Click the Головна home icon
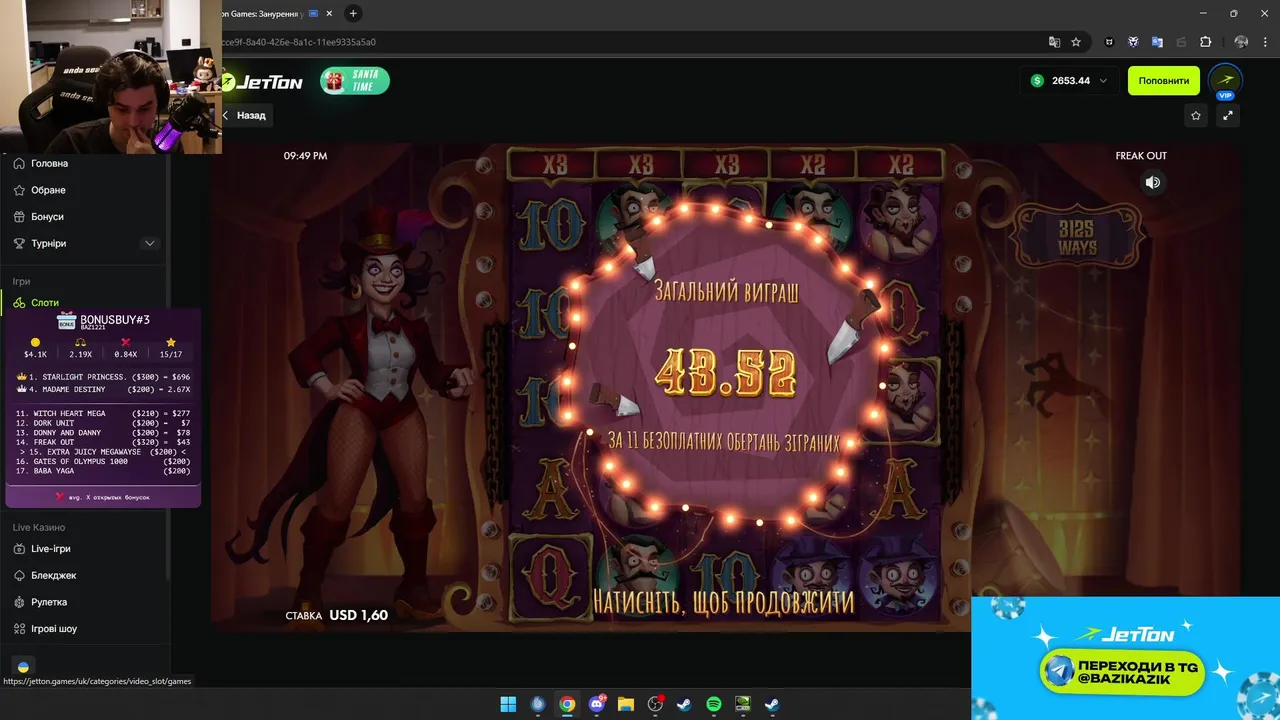 coord(19,163)
